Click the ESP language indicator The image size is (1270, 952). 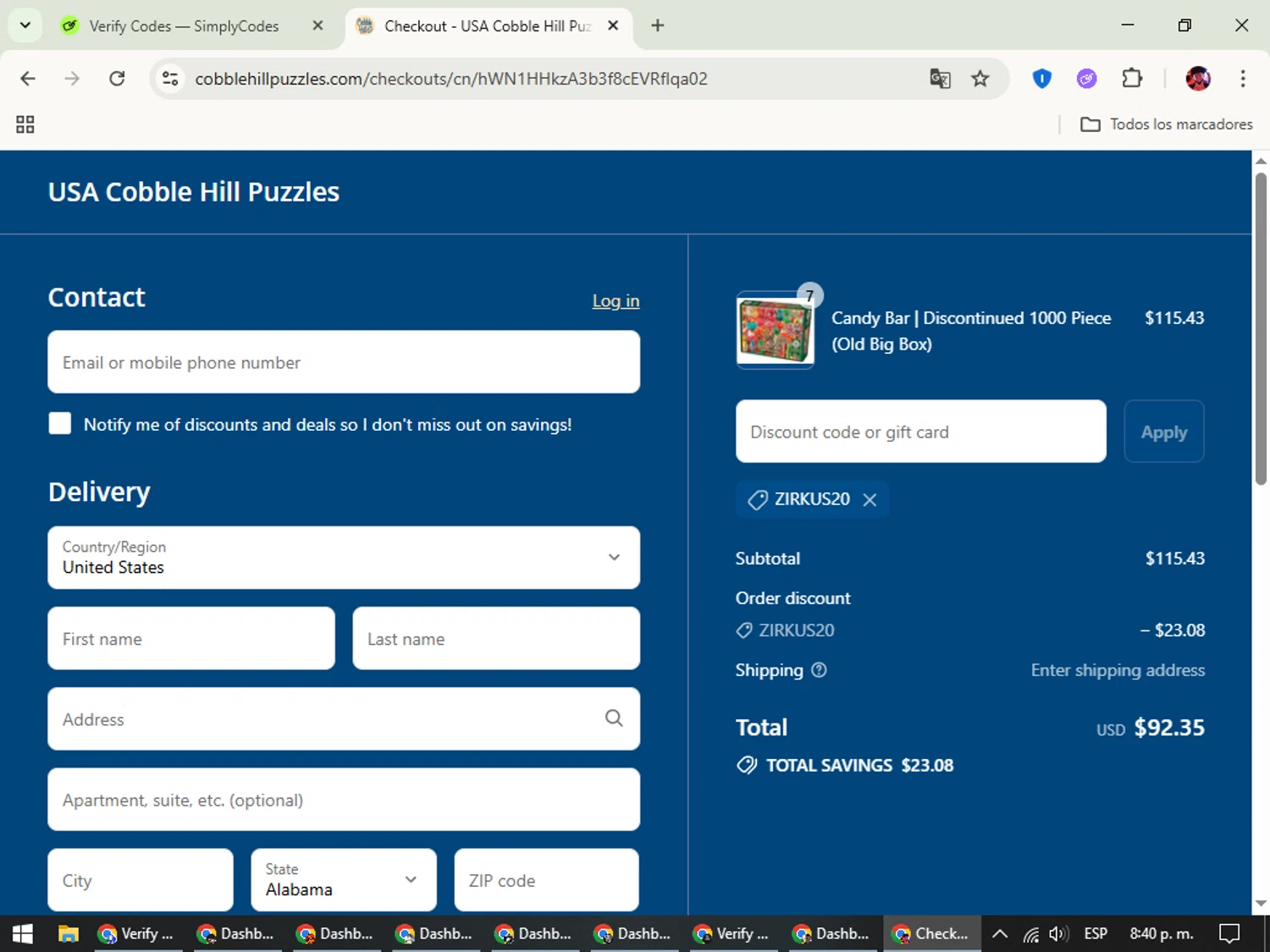pyautogui.click(x=1096, y=933)
